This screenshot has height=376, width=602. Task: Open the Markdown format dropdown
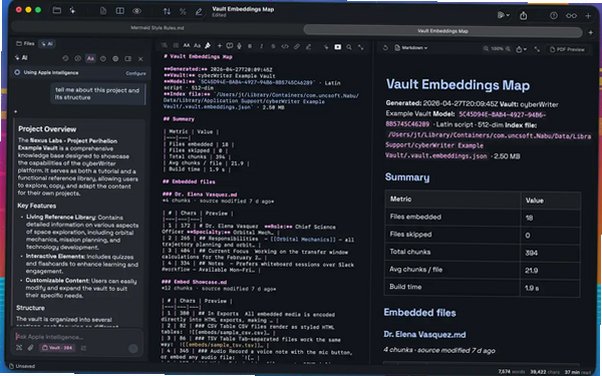click(x=411, y=48)
